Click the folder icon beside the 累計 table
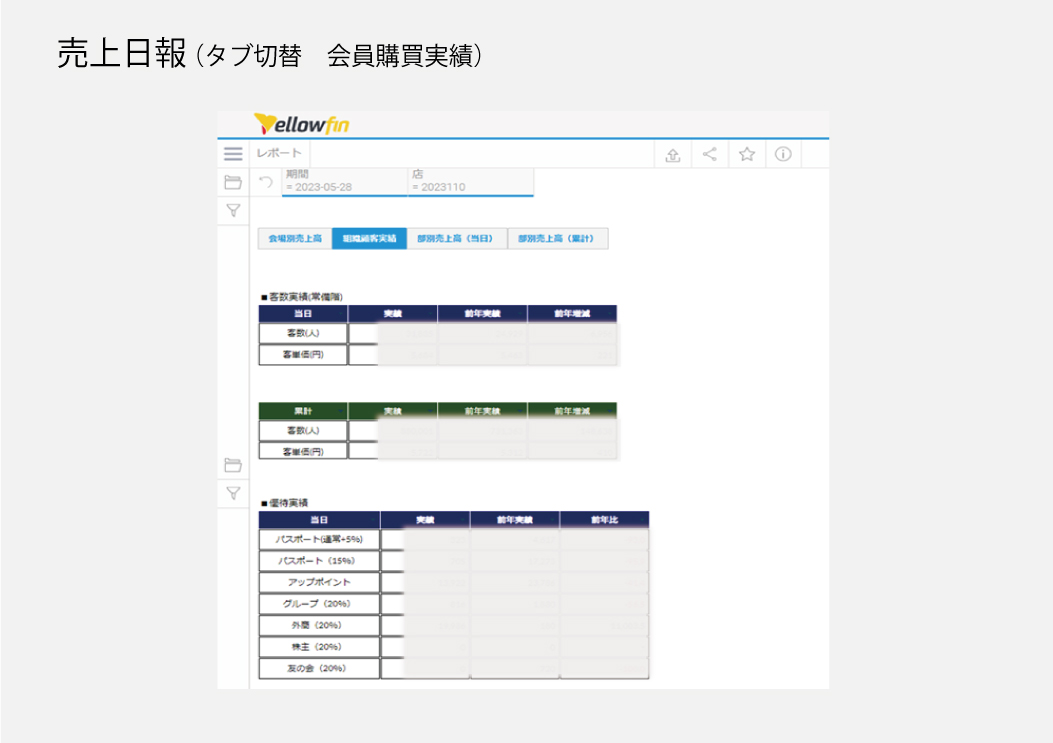This screenshot has height=743, width=1053. [x=233, y=465]
